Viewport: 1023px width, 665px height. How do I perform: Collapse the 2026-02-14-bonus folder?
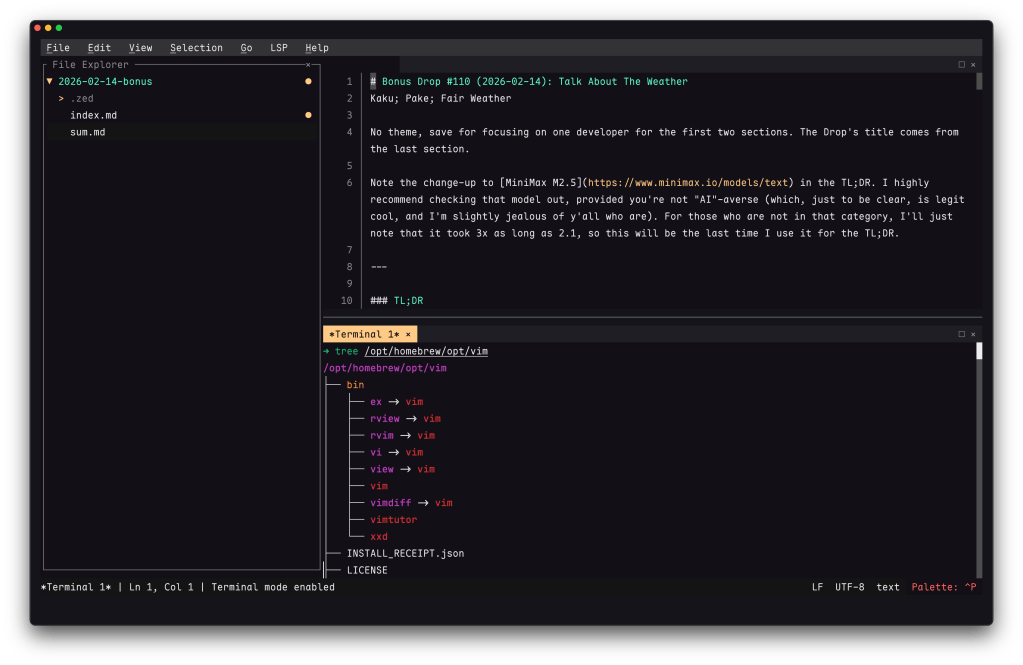[x=50, y=82]
